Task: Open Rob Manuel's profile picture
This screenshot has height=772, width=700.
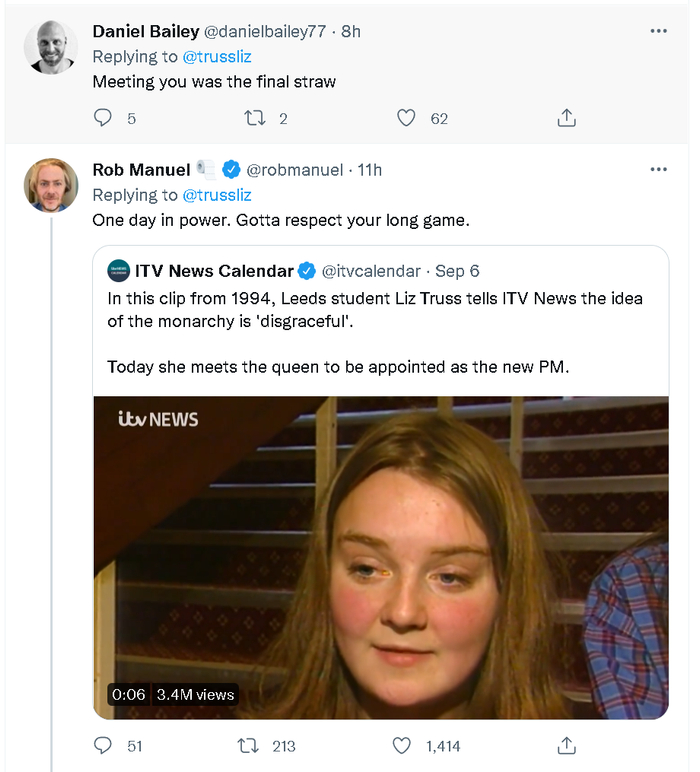Action: [x=51, y=185]
